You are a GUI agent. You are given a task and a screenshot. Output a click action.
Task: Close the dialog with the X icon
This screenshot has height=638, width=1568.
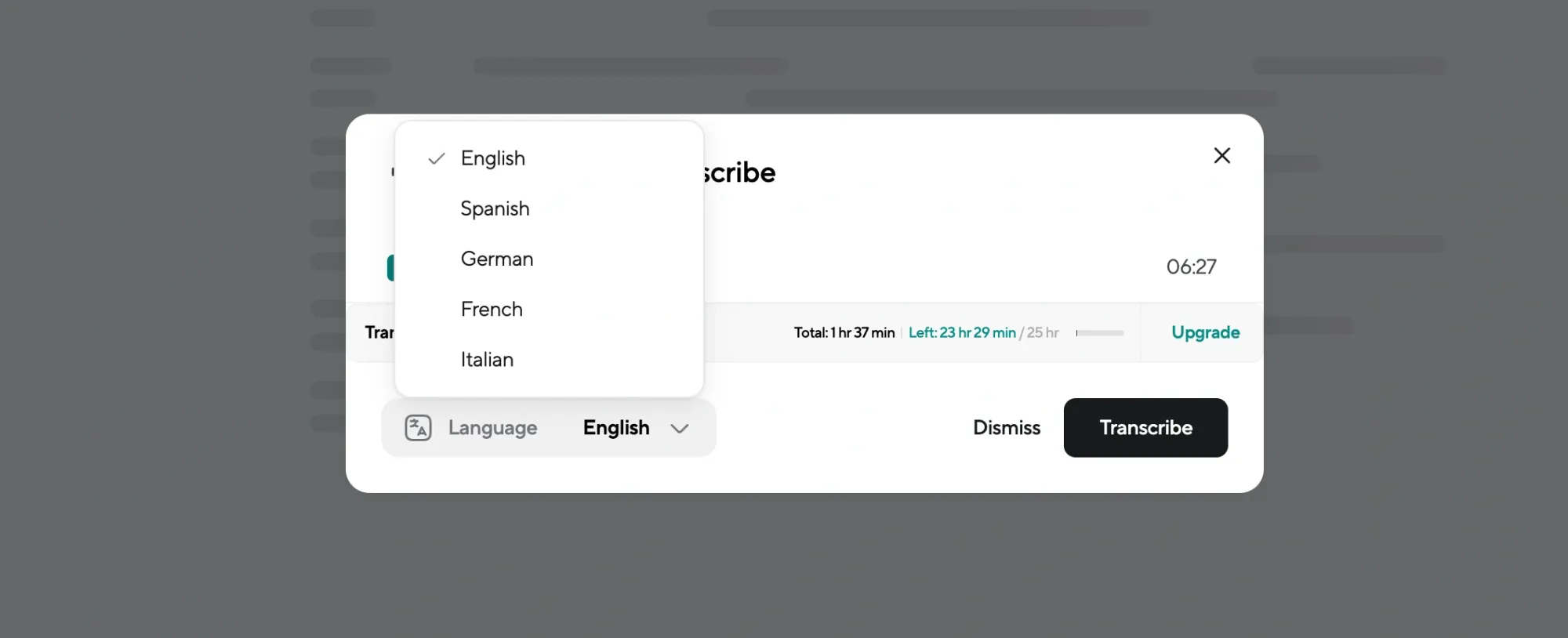1221,155
